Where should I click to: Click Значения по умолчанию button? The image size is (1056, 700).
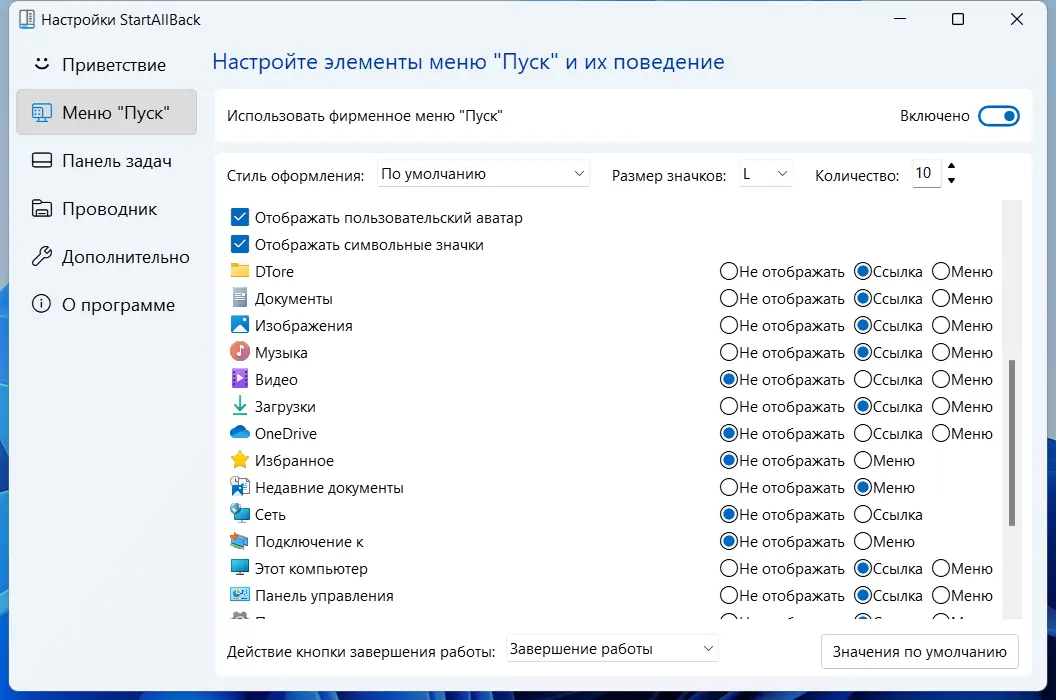[919, 651]
